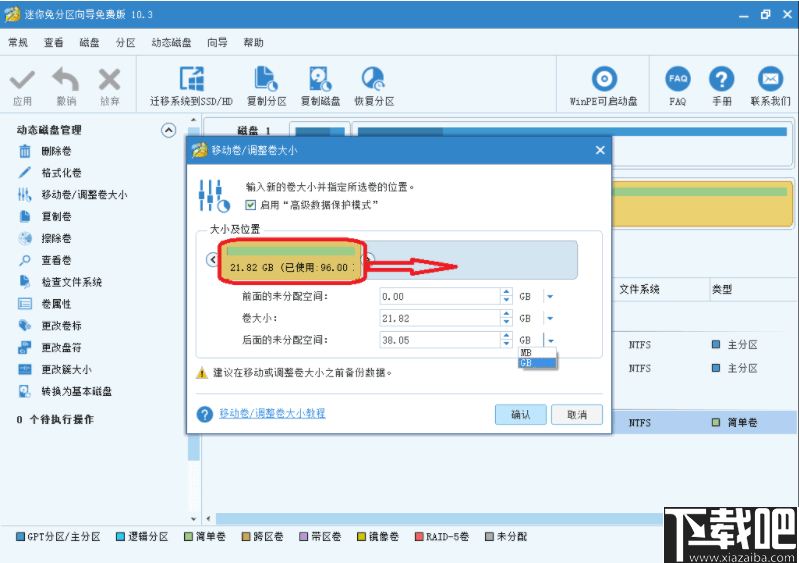
Task: Open unit dropdown for volume size (卷大小)
Action: tap(550, 318)
